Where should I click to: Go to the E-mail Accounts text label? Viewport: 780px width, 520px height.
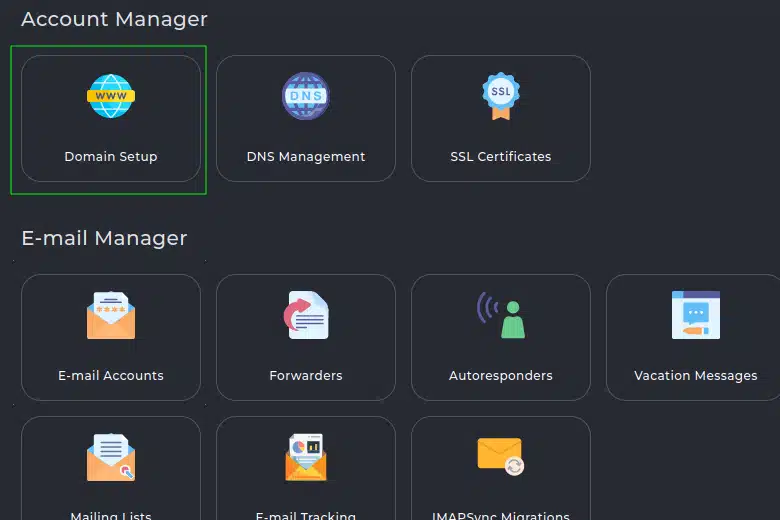pos(111,376)
